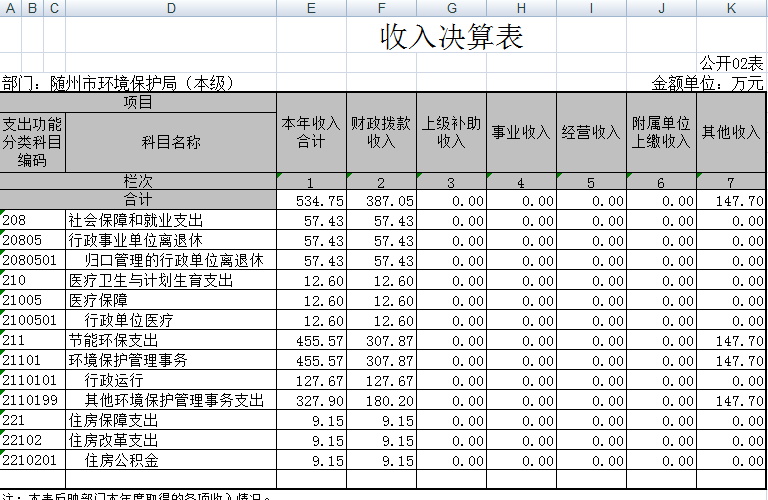Select the 住房公积金 cell
Viewport: 768px width, 500px height.
(122, 460)
